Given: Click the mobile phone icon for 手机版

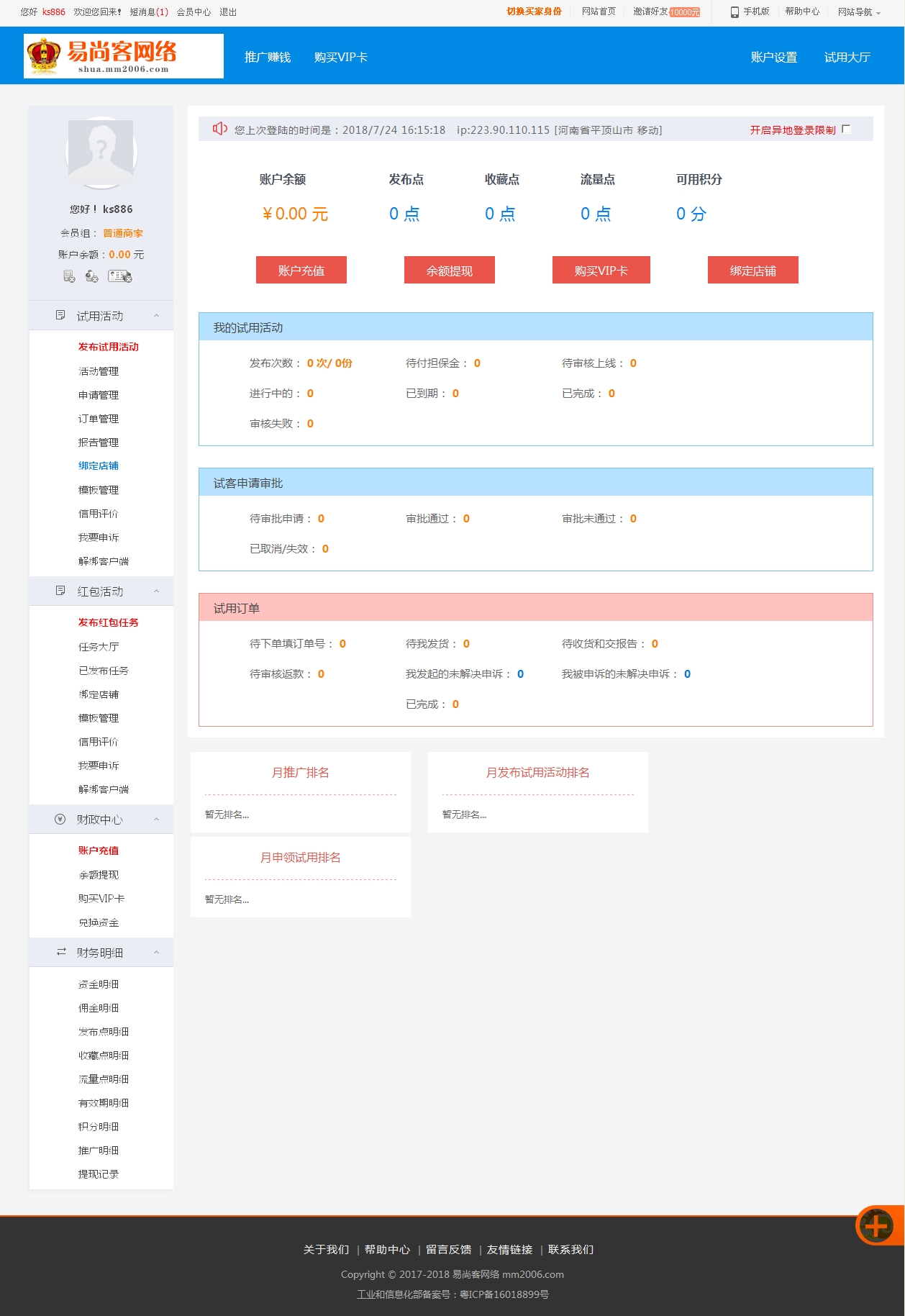Looking at the screenshot, I should (735, 12).
